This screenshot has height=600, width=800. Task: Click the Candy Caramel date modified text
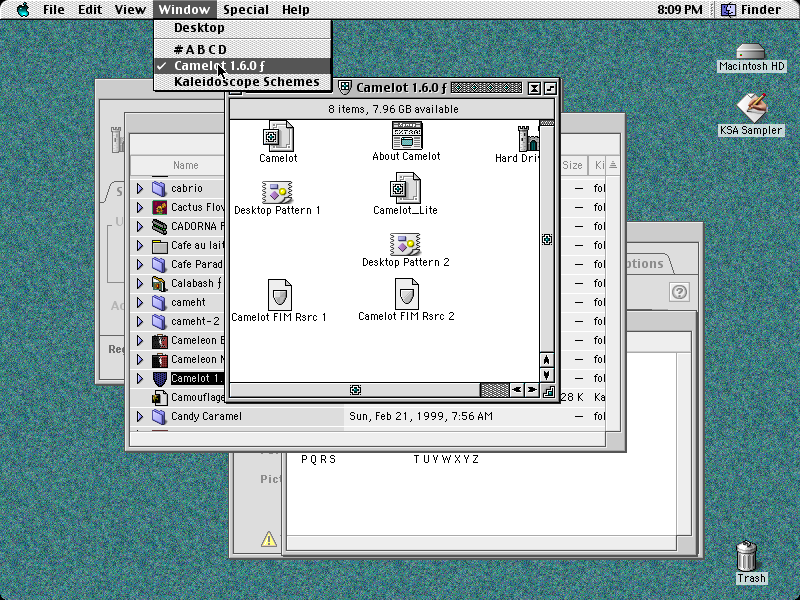tap(421, 416)
